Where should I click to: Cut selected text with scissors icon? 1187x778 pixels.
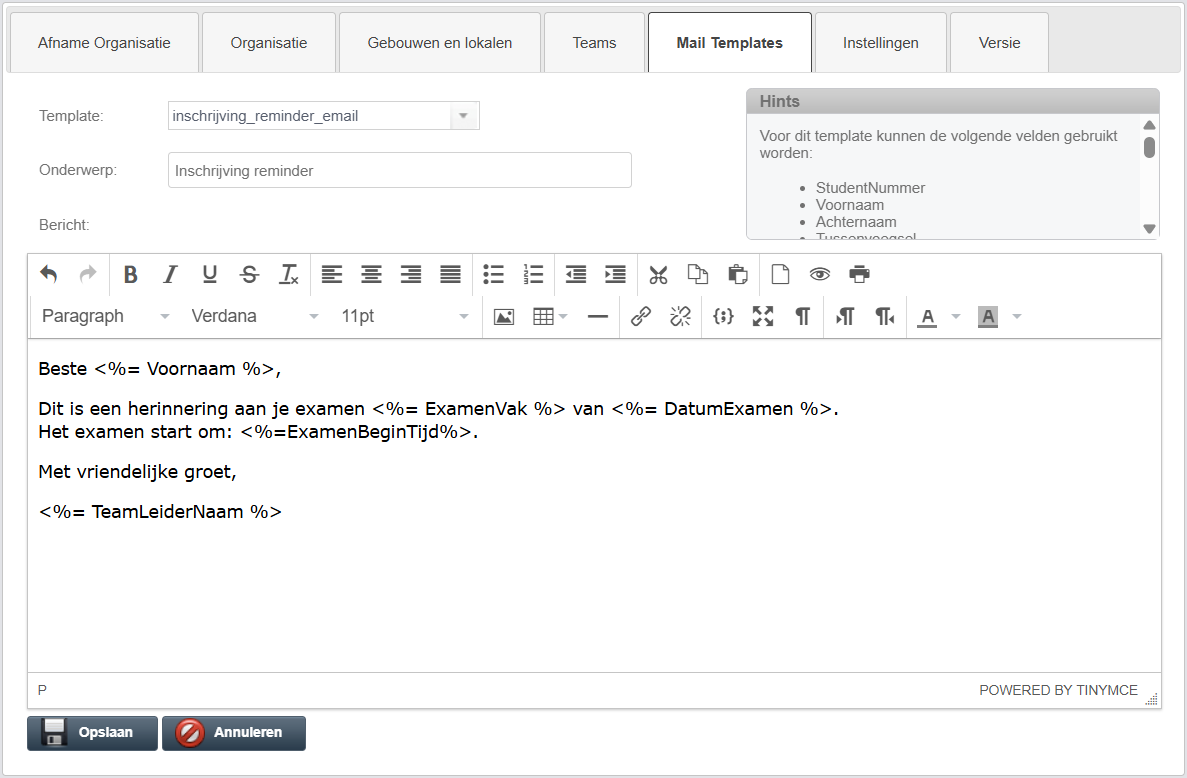(x=659, y=274)
